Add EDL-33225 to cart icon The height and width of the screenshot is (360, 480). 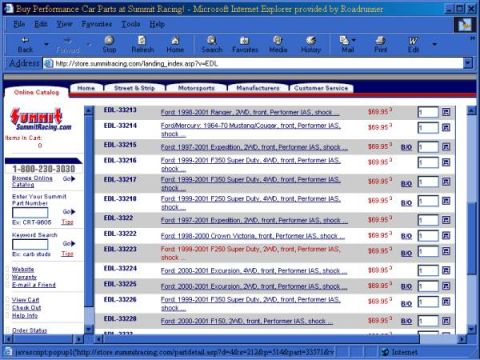(x=446, y=286)
